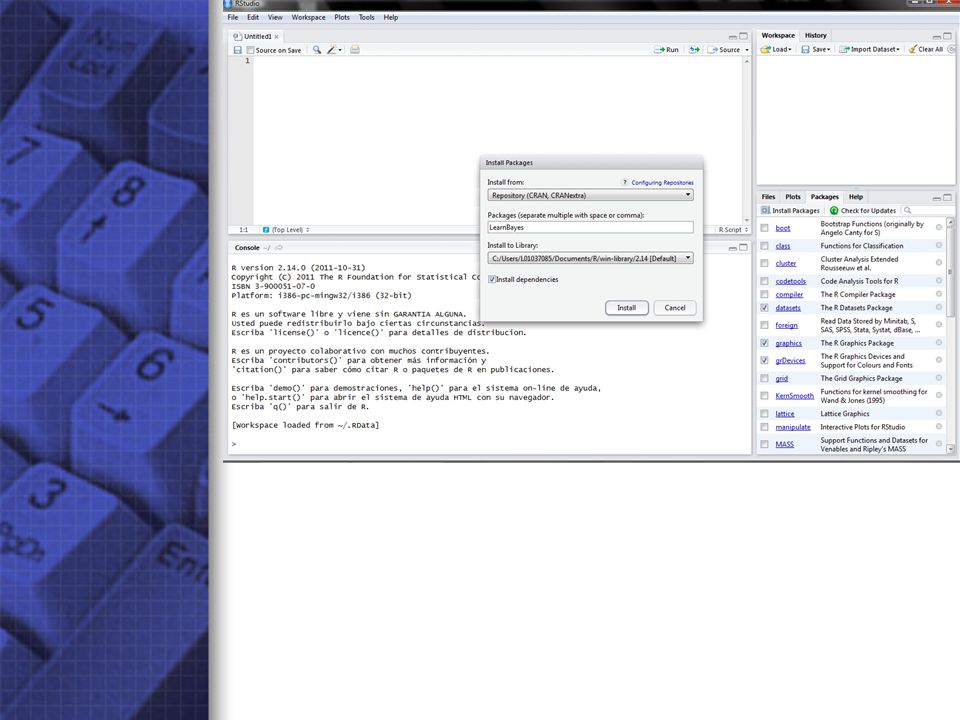Minimize the source editor pane
960x720 pixels.
point(732,37)
